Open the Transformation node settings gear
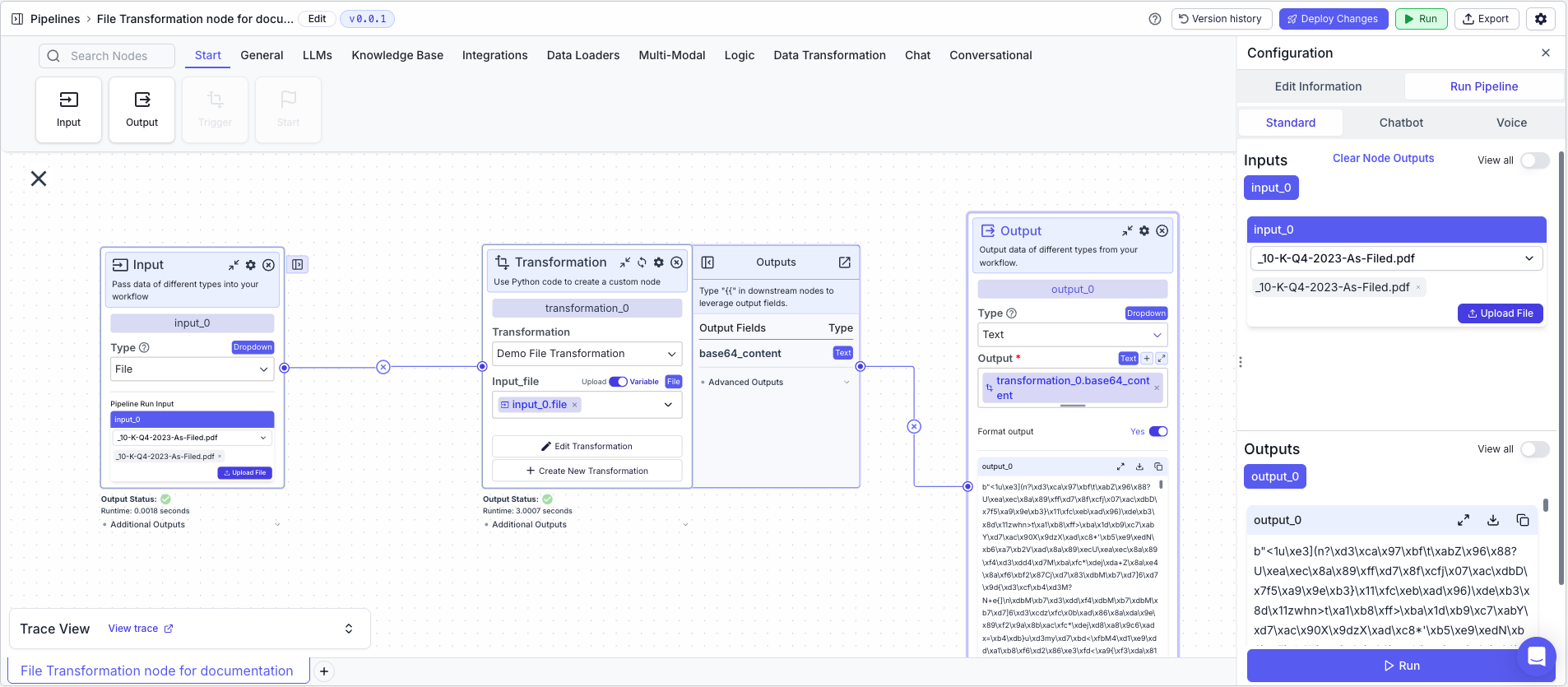Image resolution: width=1568 pixels, height=687 pixels. 659,262
